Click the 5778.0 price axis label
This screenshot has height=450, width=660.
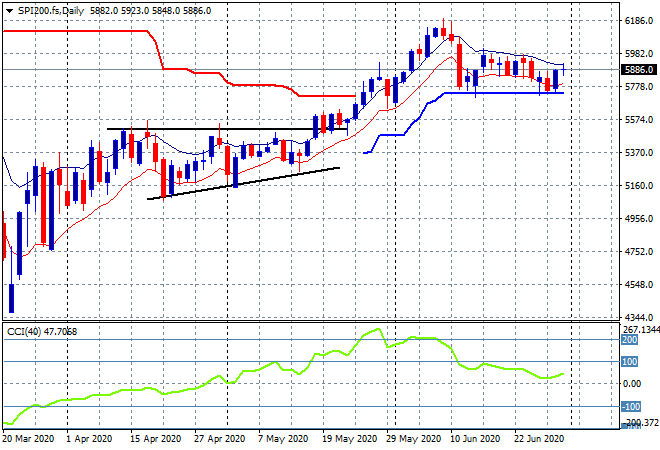(x=639, y=87)
